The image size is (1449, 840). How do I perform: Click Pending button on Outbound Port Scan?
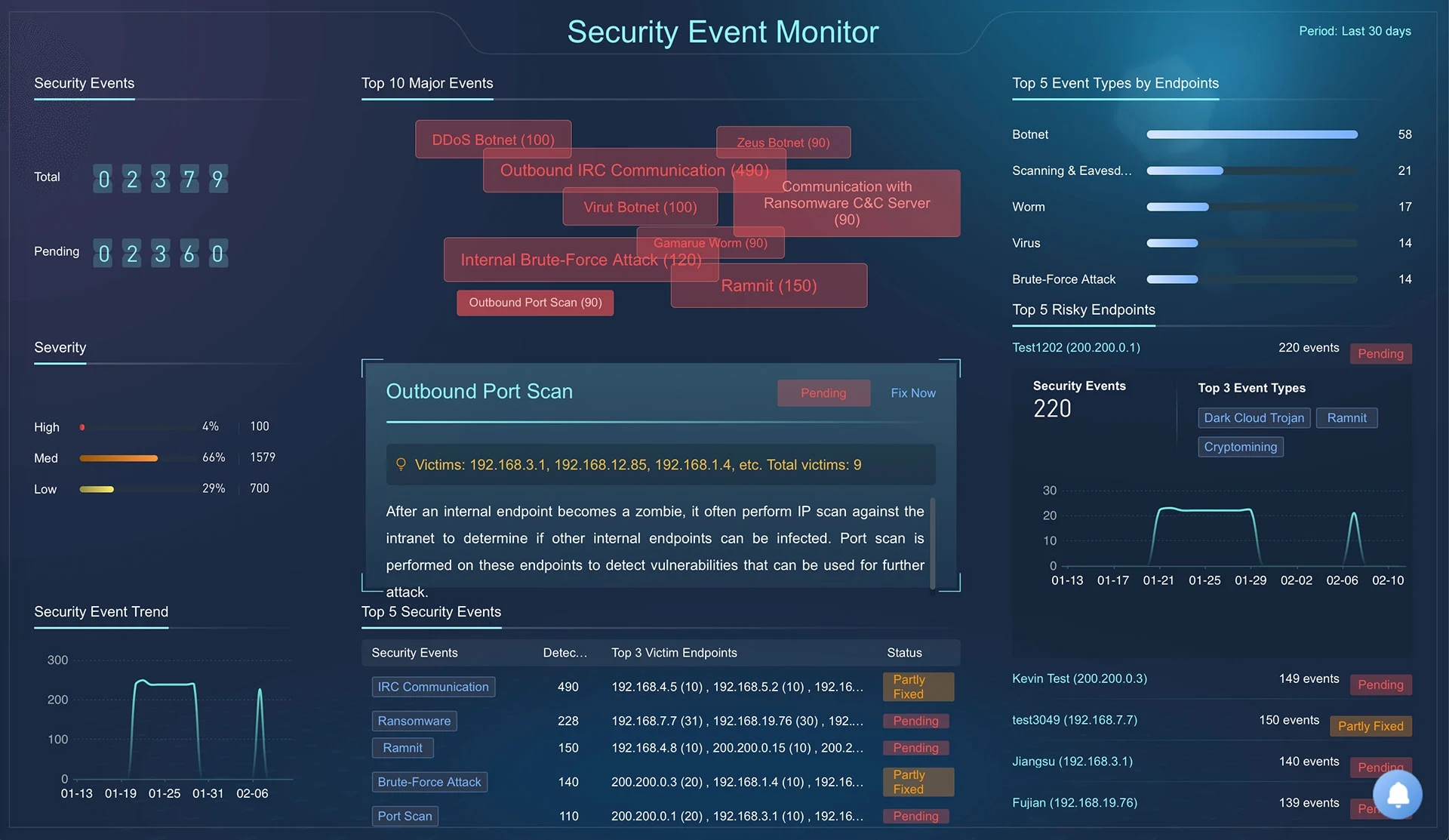coord(823,393)
